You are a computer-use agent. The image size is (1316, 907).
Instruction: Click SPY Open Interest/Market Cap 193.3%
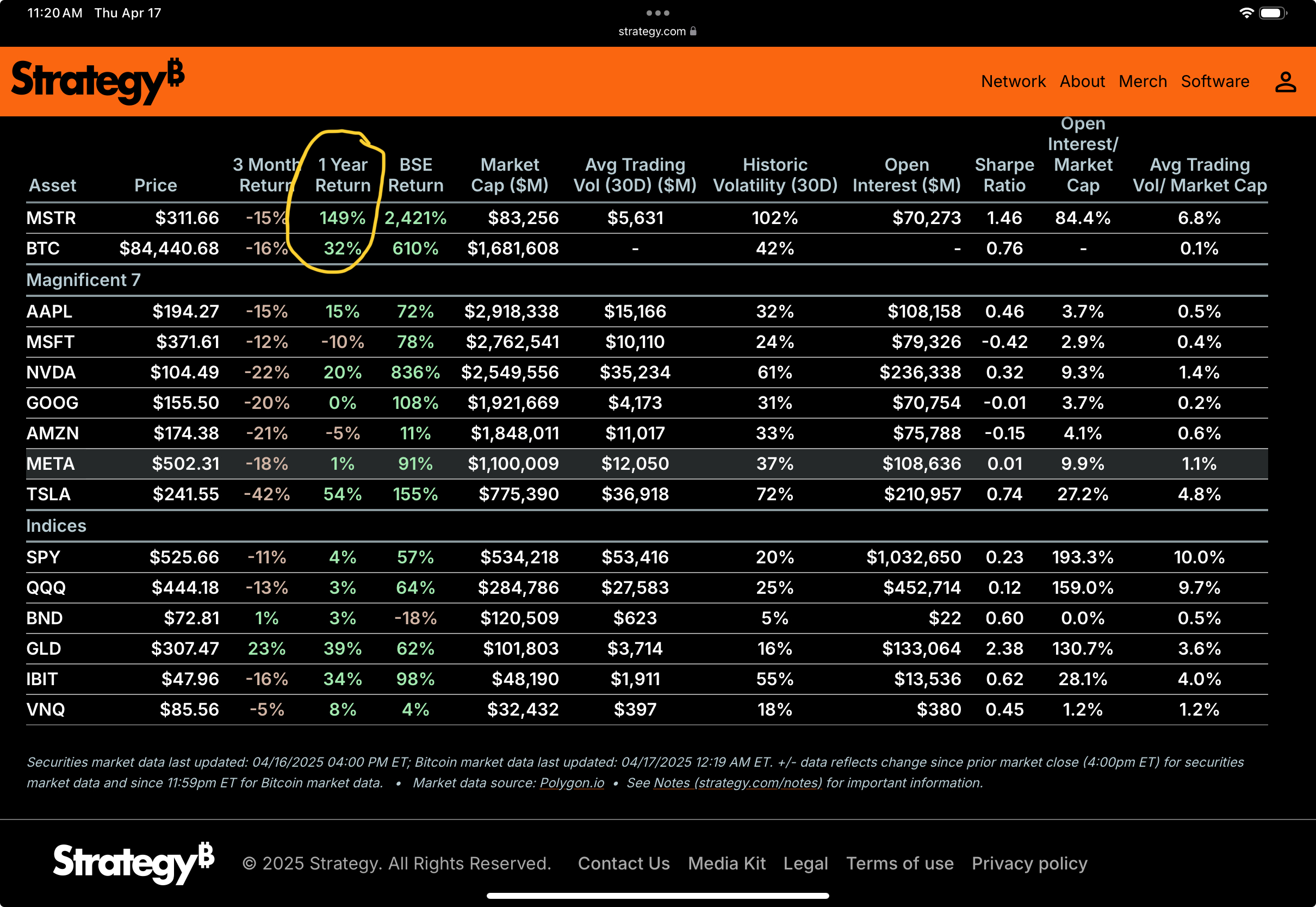click(1083, 557)
